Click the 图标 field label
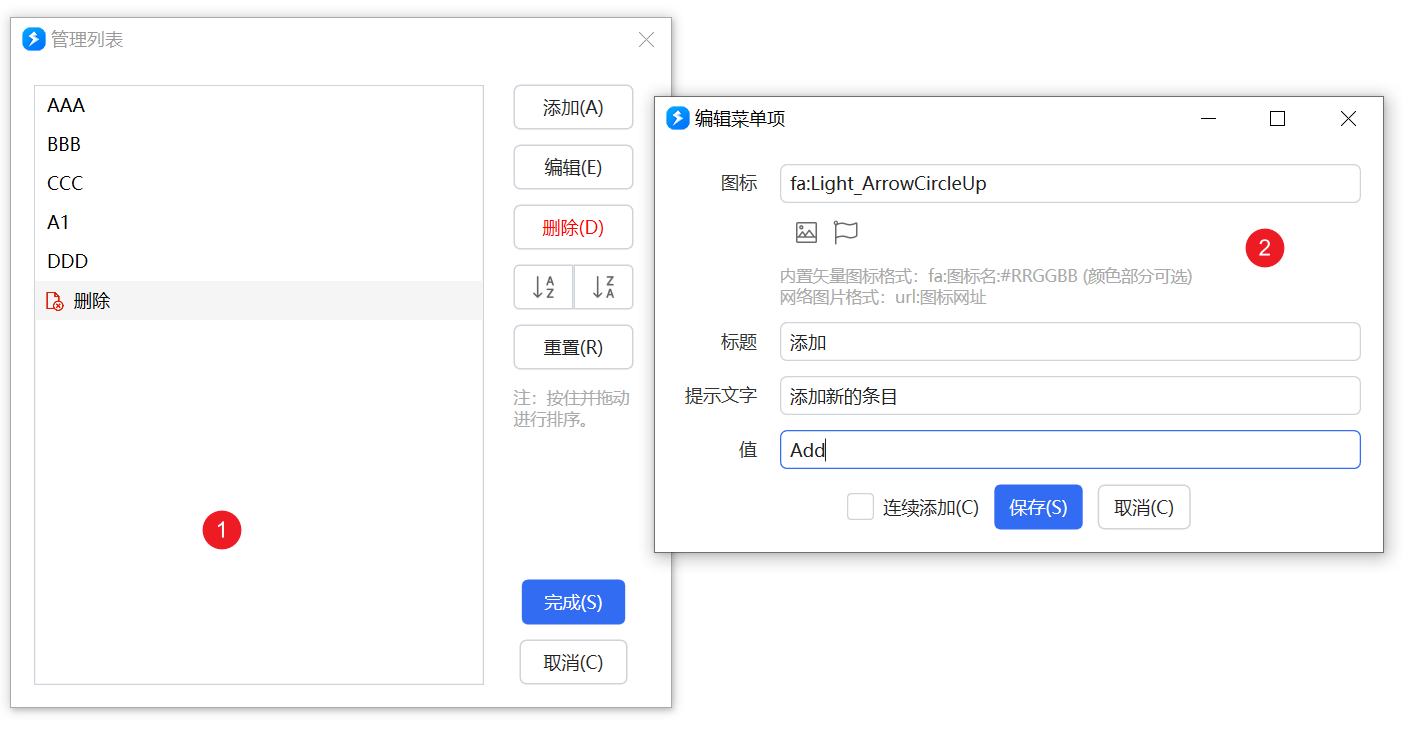 coord(739,183)
